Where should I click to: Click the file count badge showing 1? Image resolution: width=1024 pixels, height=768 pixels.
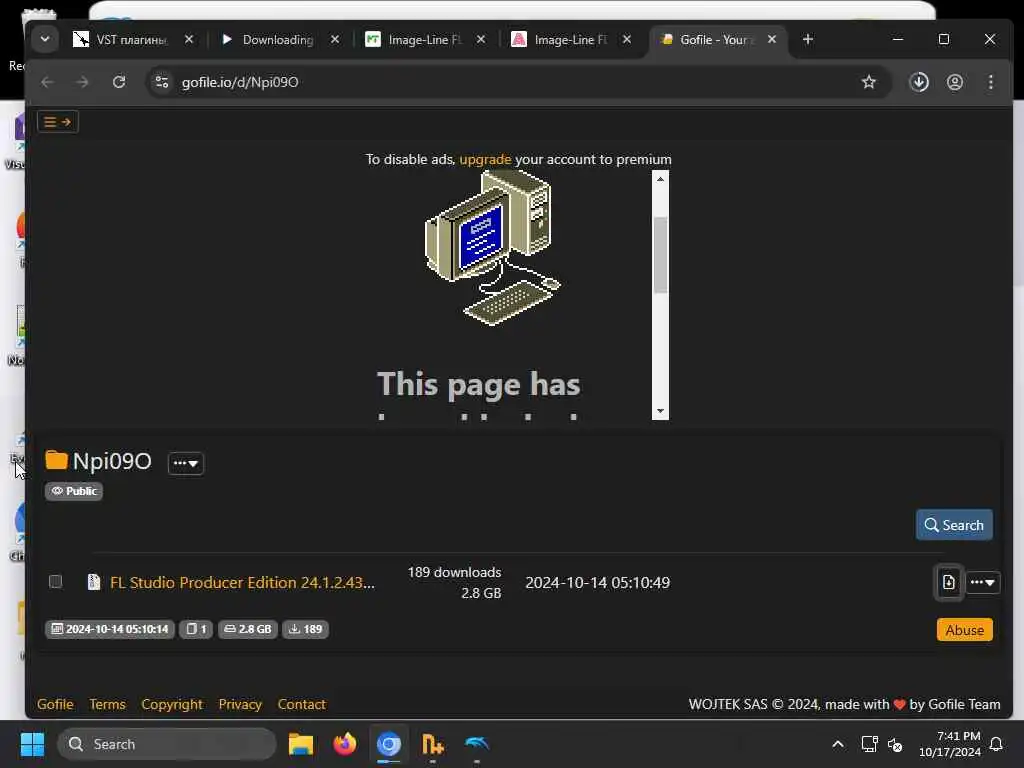(x=196, y=629)
